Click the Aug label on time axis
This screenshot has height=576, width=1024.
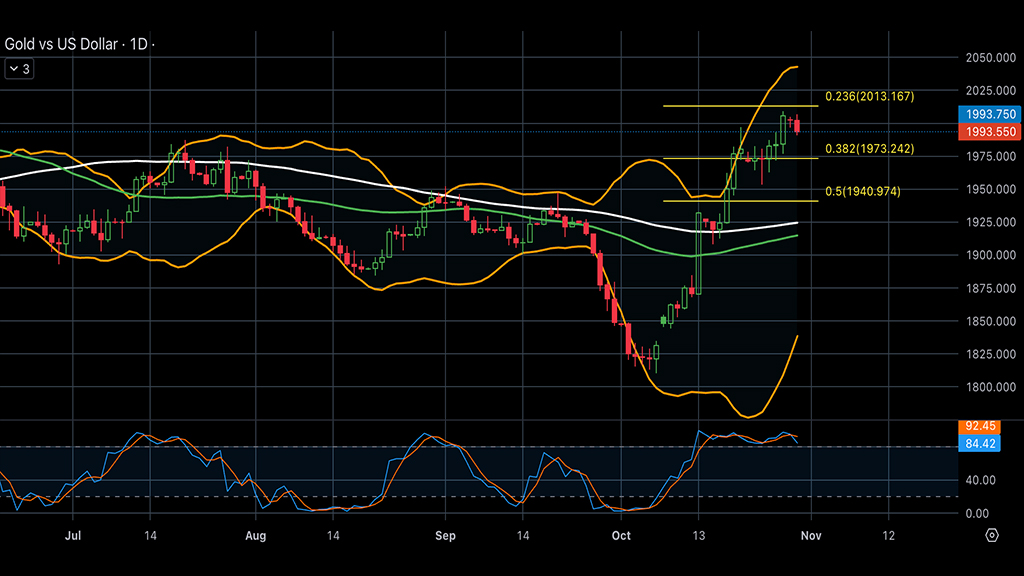(x=255, y=536)
